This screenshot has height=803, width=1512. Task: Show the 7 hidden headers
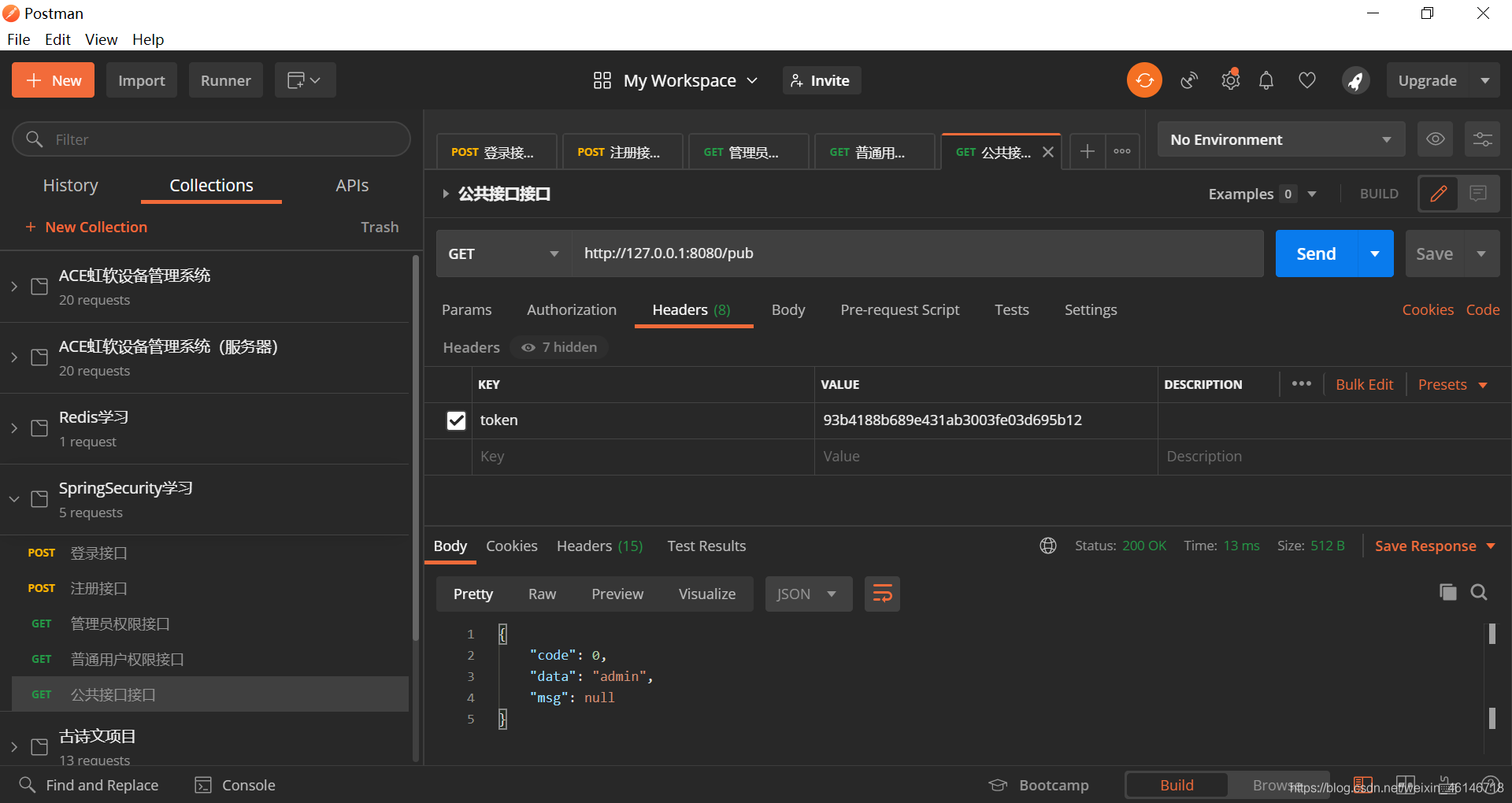pos(559,347)
